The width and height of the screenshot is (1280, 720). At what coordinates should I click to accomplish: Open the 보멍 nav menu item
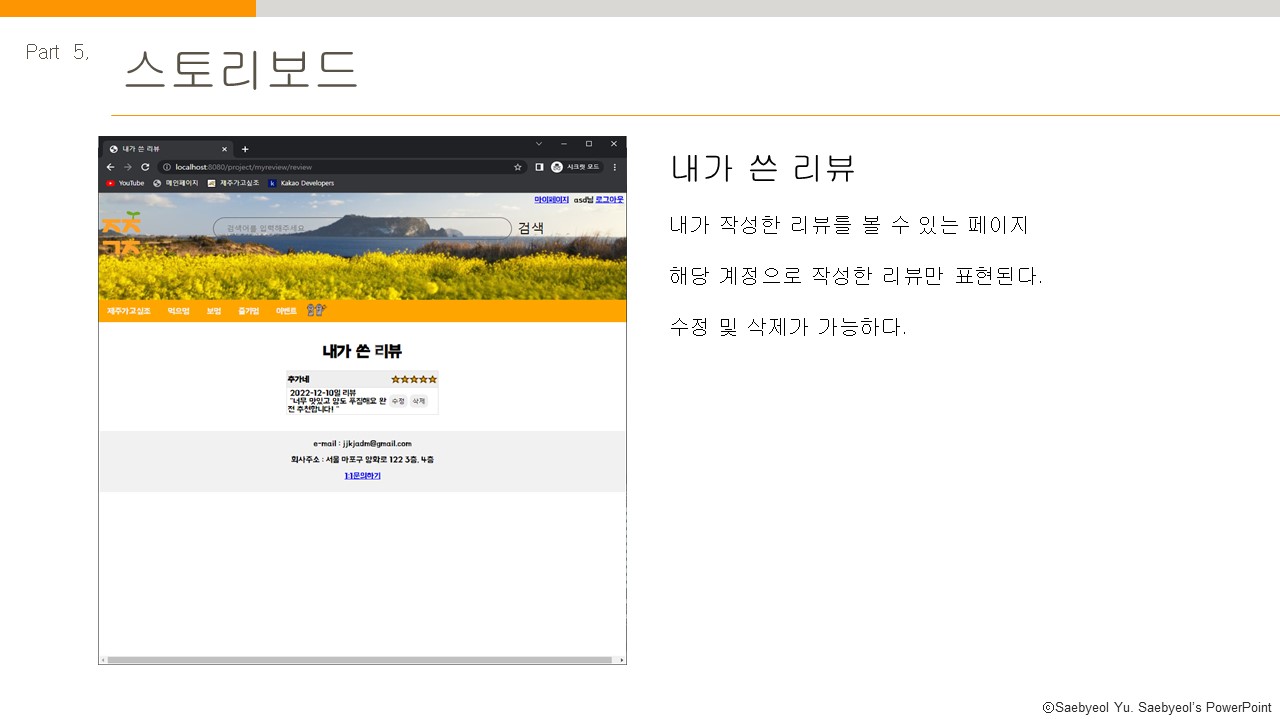pyautogui.click(x=214, y=311)
